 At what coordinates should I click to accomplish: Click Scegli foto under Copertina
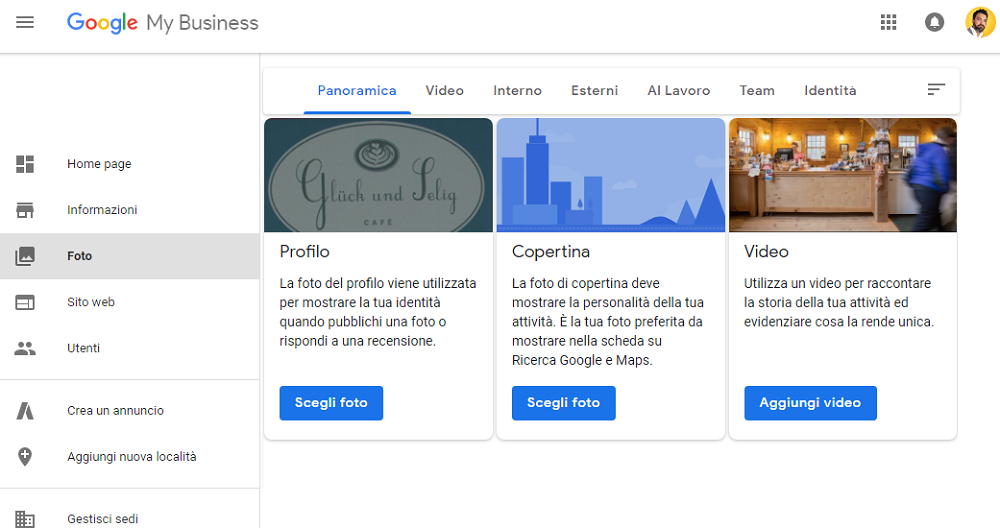coord(563,403)
